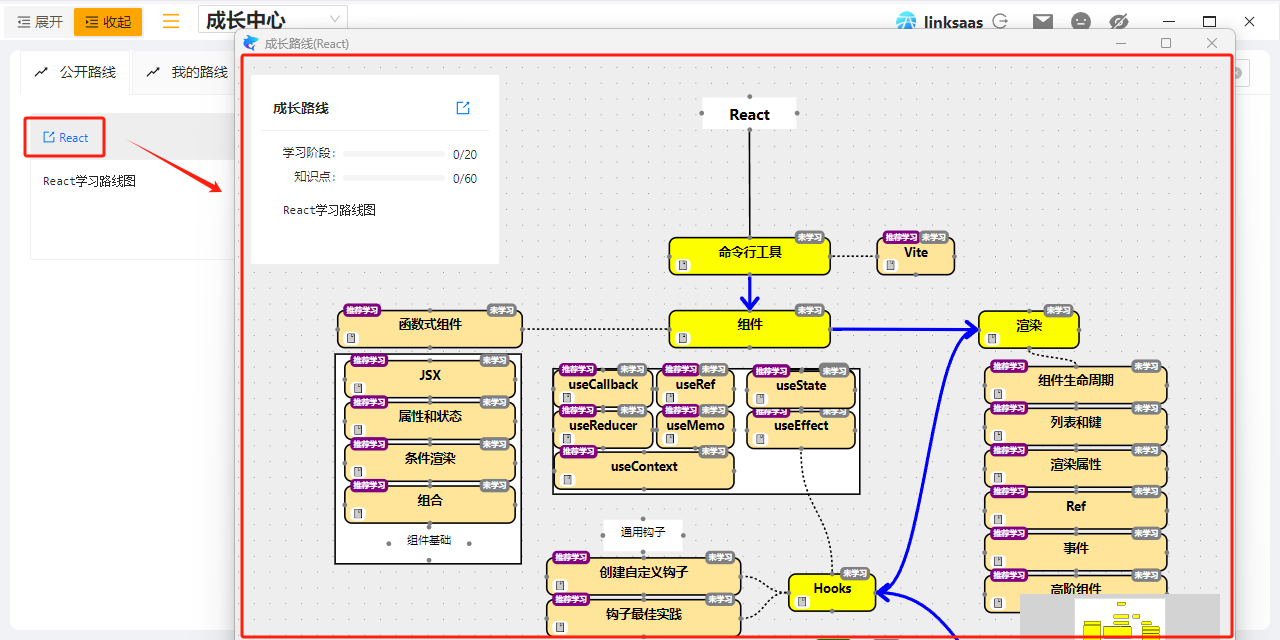
Task: Select the yellow Hooks node
Action: pyautogui.click(x=832, y=592)
